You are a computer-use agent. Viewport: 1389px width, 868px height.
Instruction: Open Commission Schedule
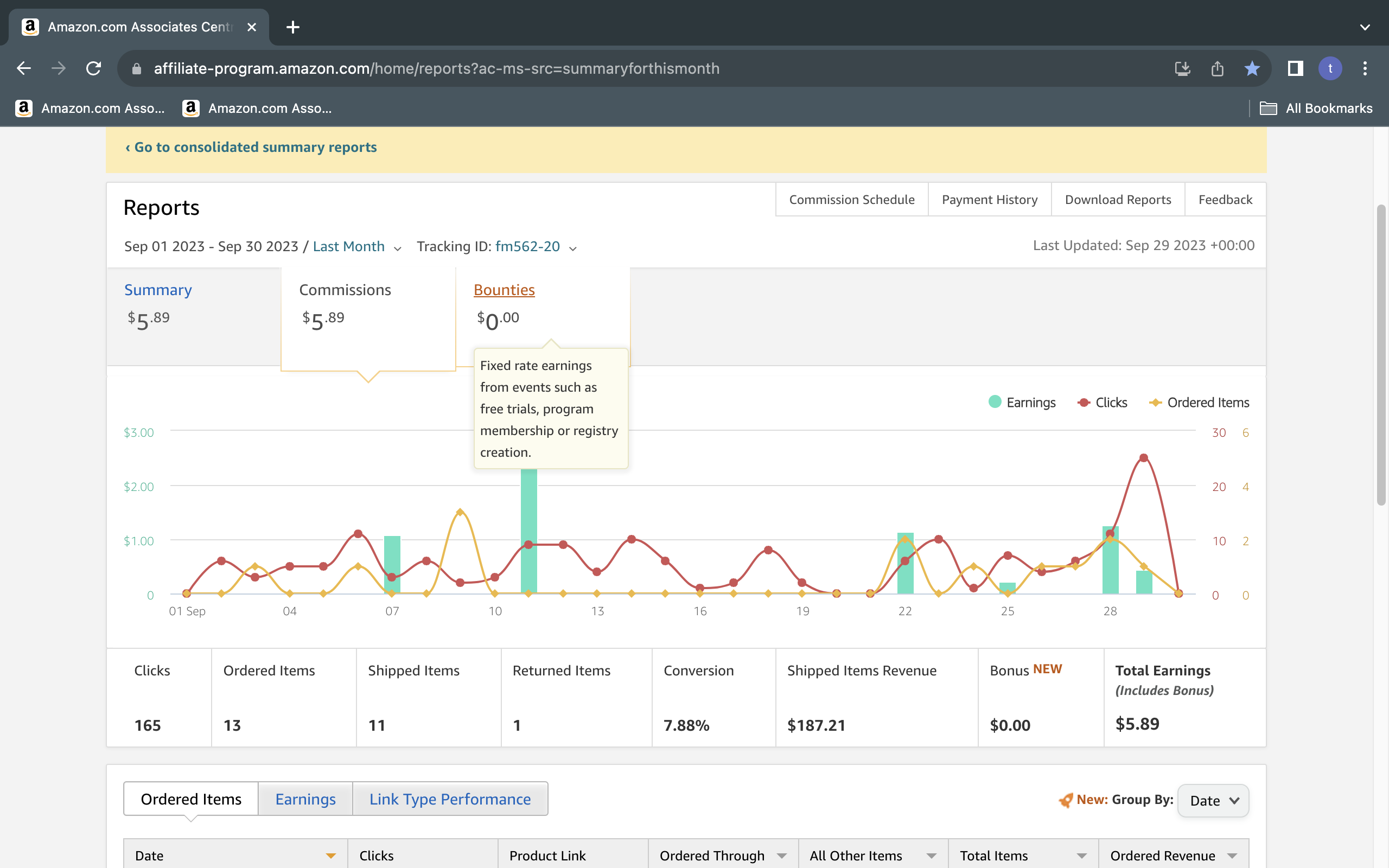point(852,199)
